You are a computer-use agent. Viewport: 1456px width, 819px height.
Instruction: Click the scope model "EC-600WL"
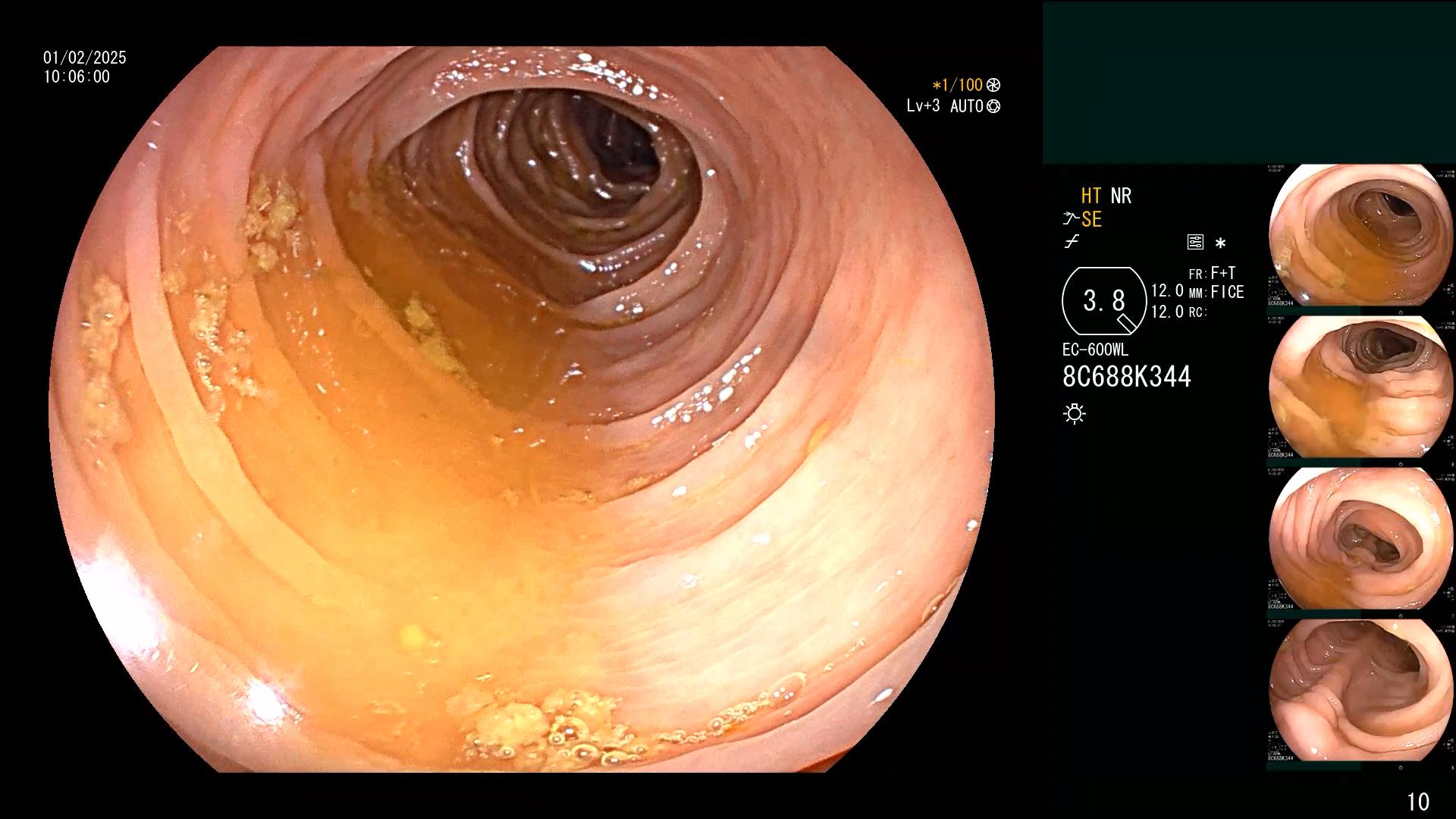tap(1095, 350)
